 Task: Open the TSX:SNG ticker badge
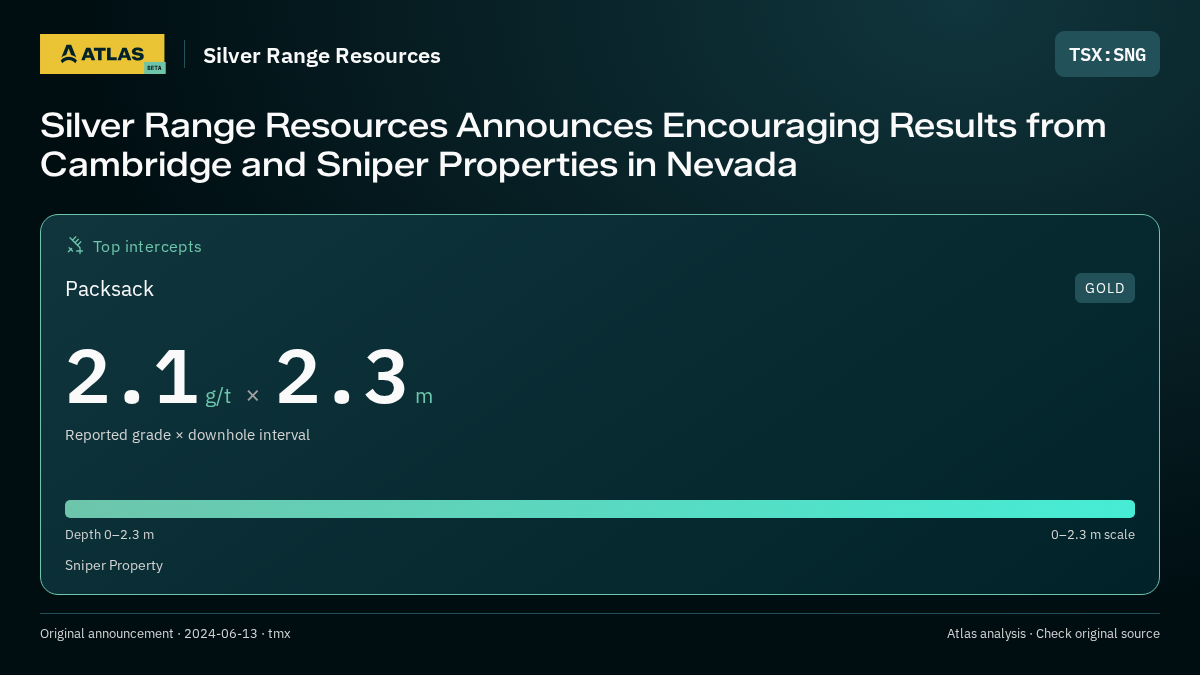(x=1107, y=54)
